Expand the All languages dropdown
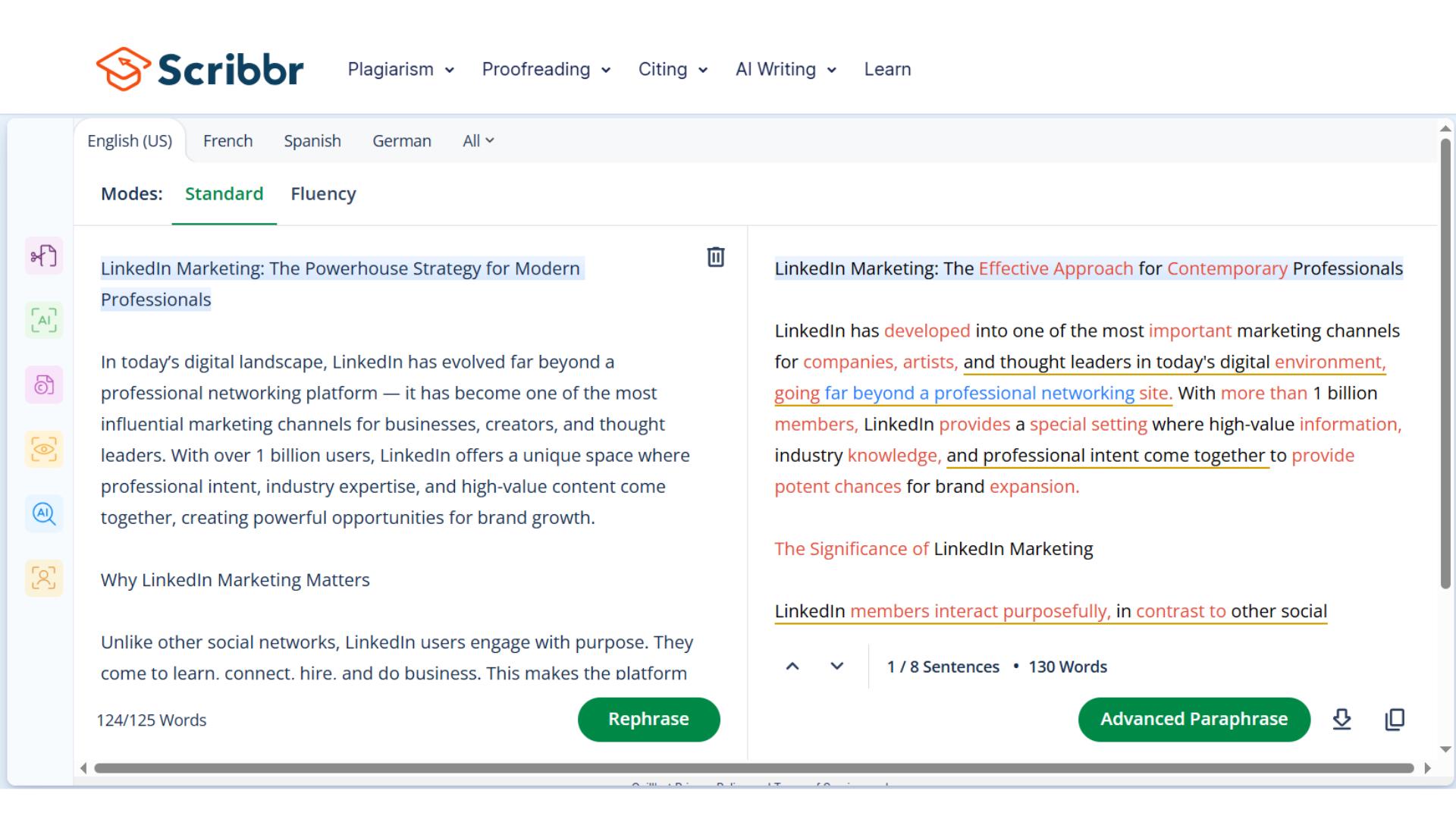 tap(478, 141)
